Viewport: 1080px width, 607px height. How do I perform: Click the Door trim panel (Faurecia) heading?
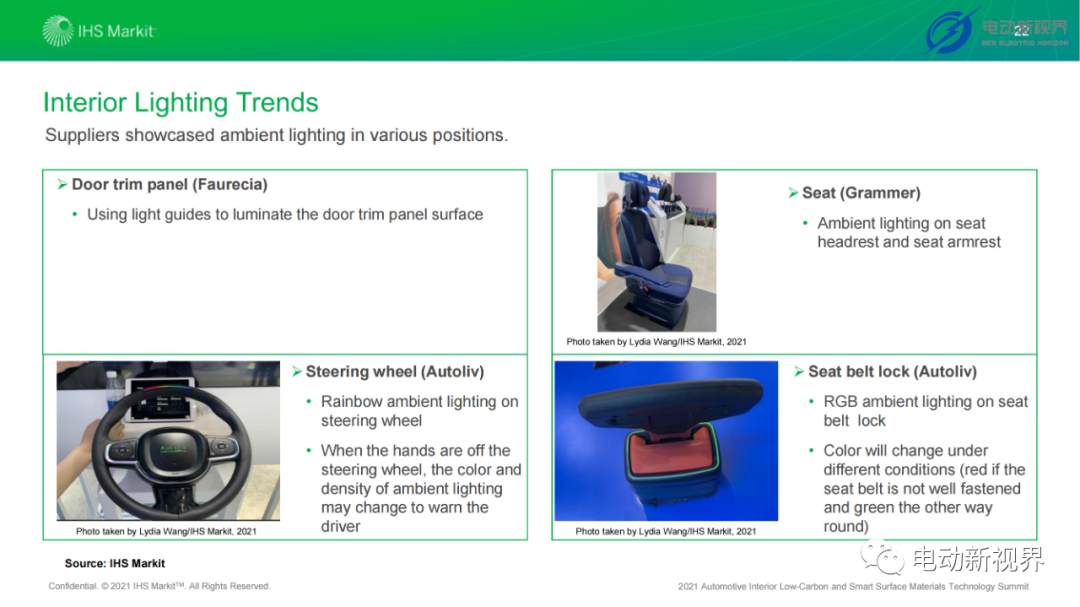169,185
